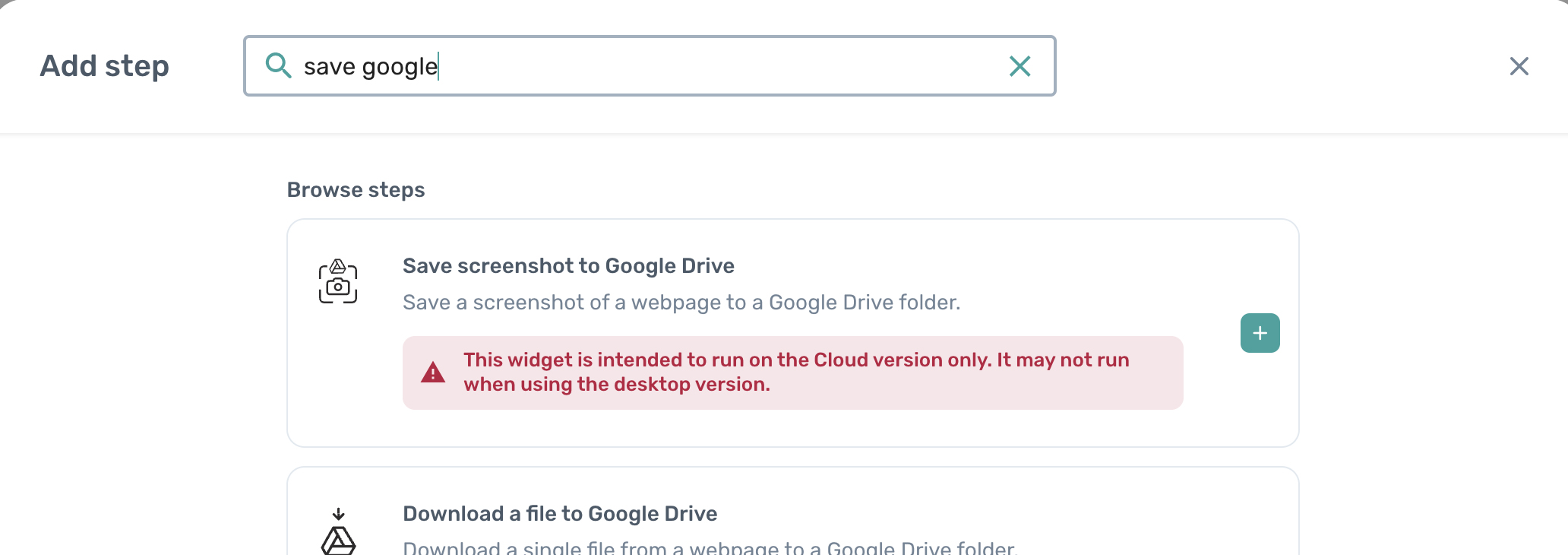The image size is (1568, 555).
Task: Add the Save screenshot step with plus button
Action: (1260, 333)
